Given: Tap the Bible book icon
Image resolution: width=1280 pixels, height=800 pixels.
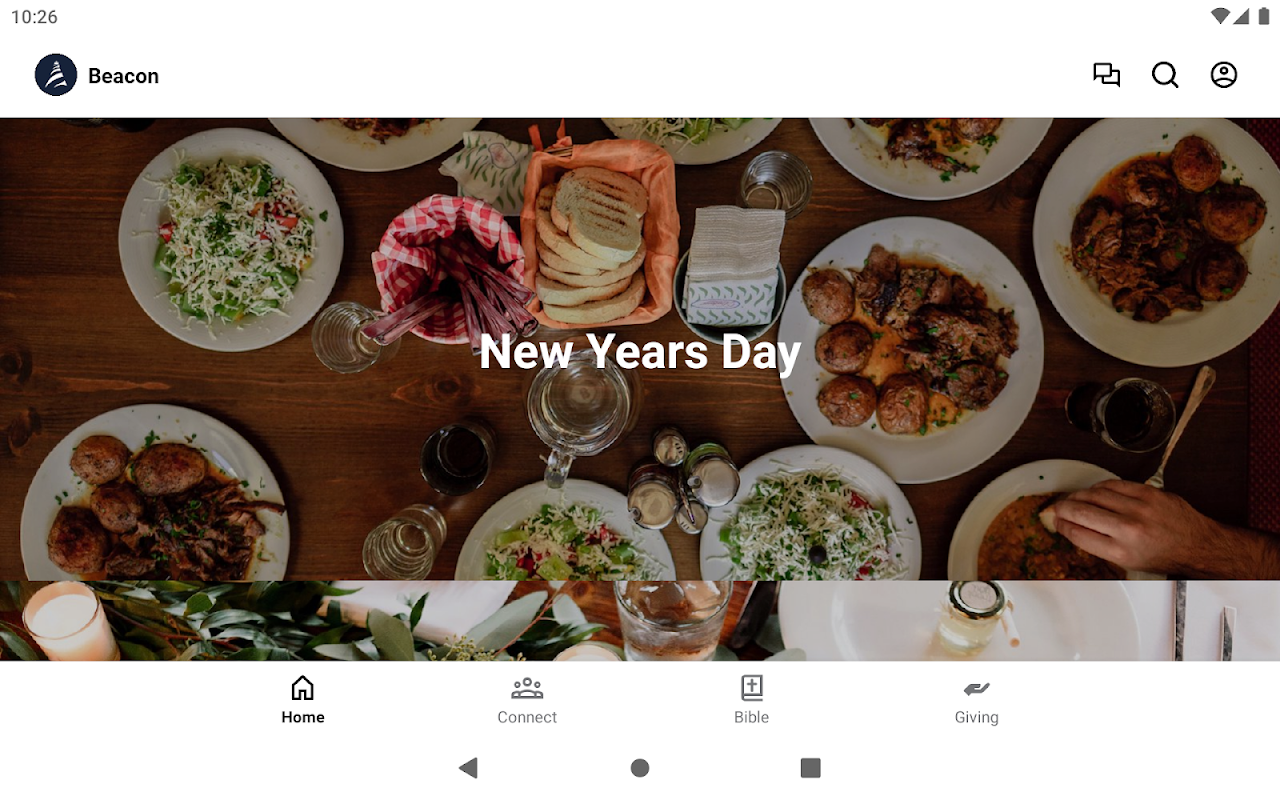Looking at the screenshot, I should (752, 688).
